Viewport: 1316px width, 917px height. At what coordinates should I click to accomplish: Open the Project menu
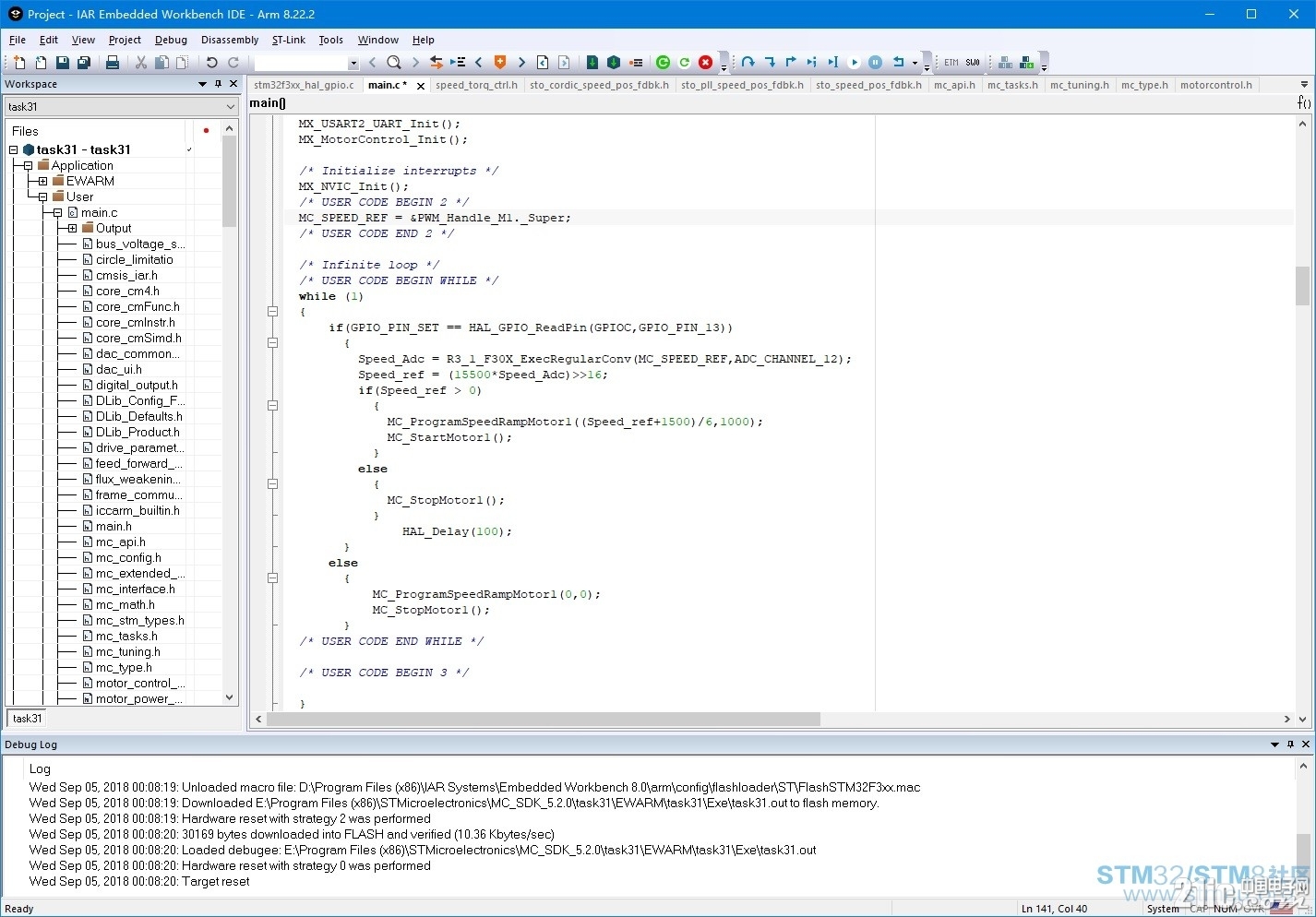tap(125, 40)
